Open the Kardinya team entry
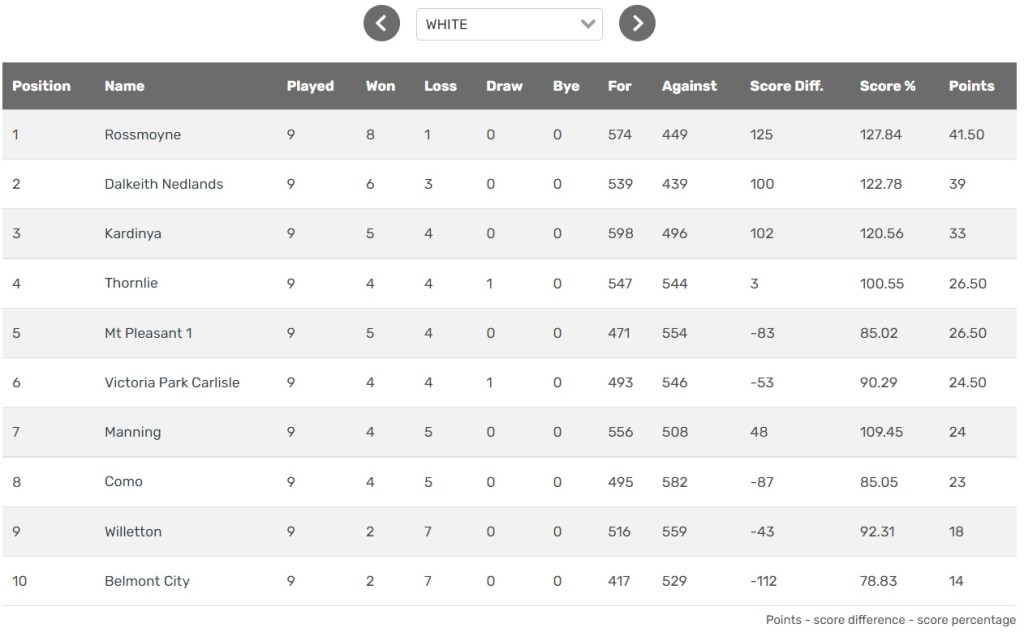Screen dimensions: 1024x632 pos(133,234)
